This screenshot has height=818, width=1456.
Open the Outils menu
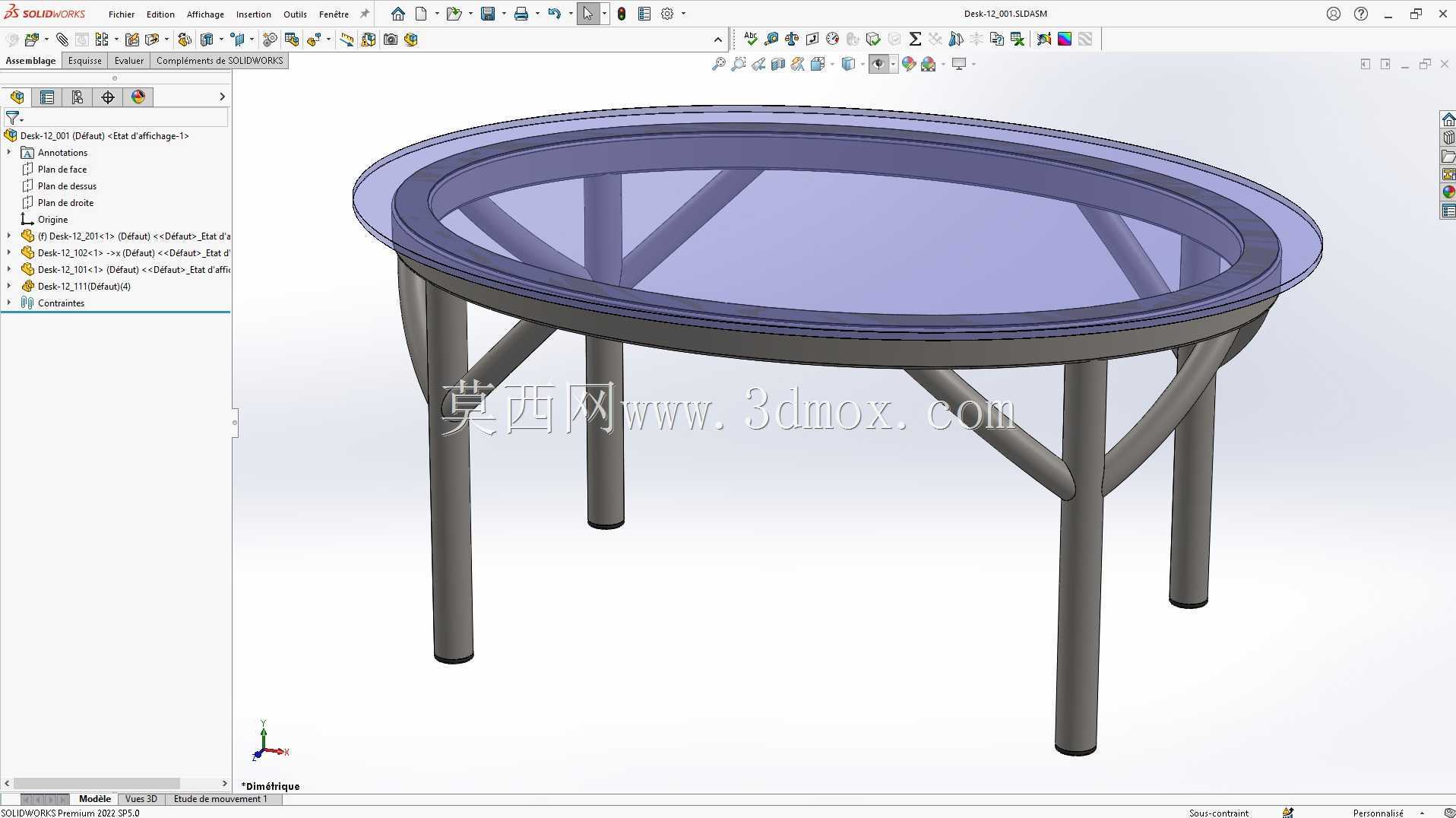click(295, 14)
